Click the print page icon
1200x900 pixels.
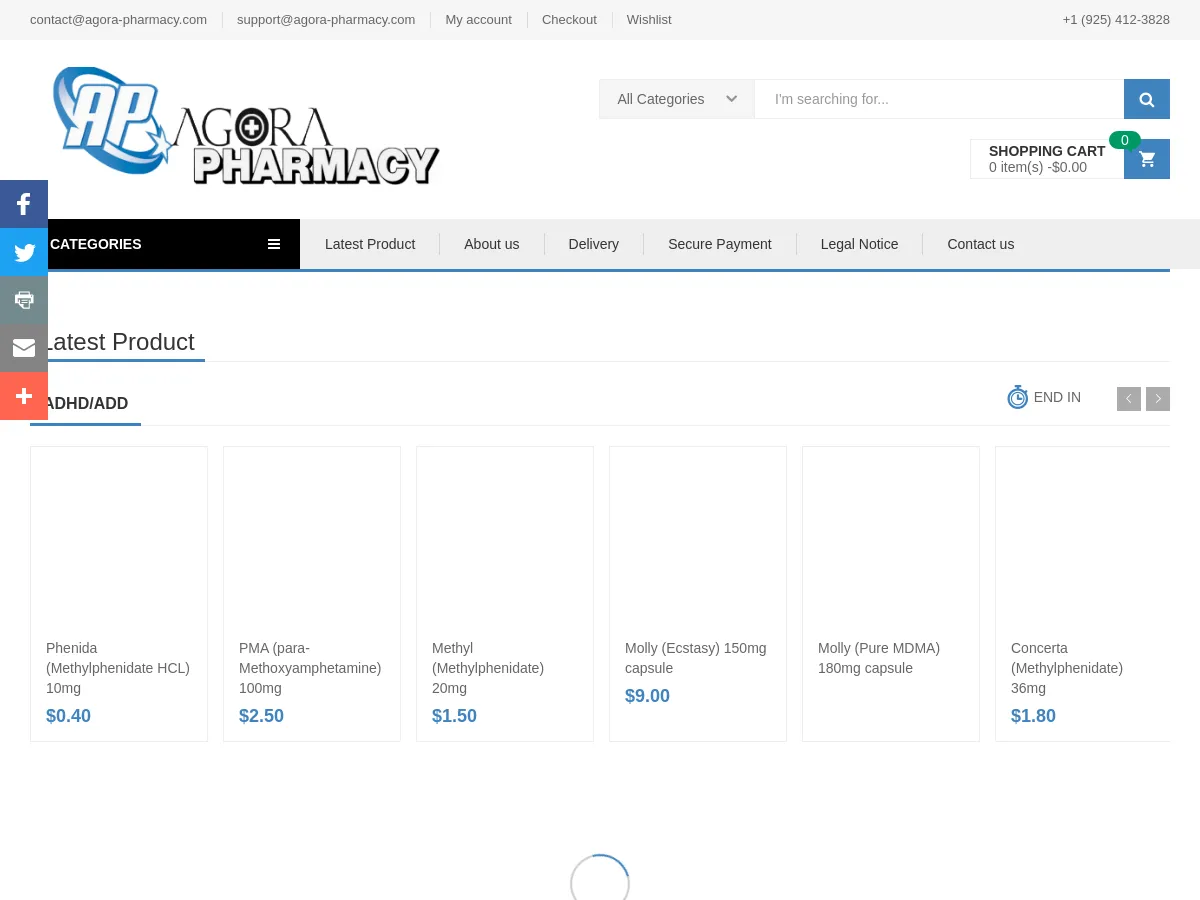point(23,300)
